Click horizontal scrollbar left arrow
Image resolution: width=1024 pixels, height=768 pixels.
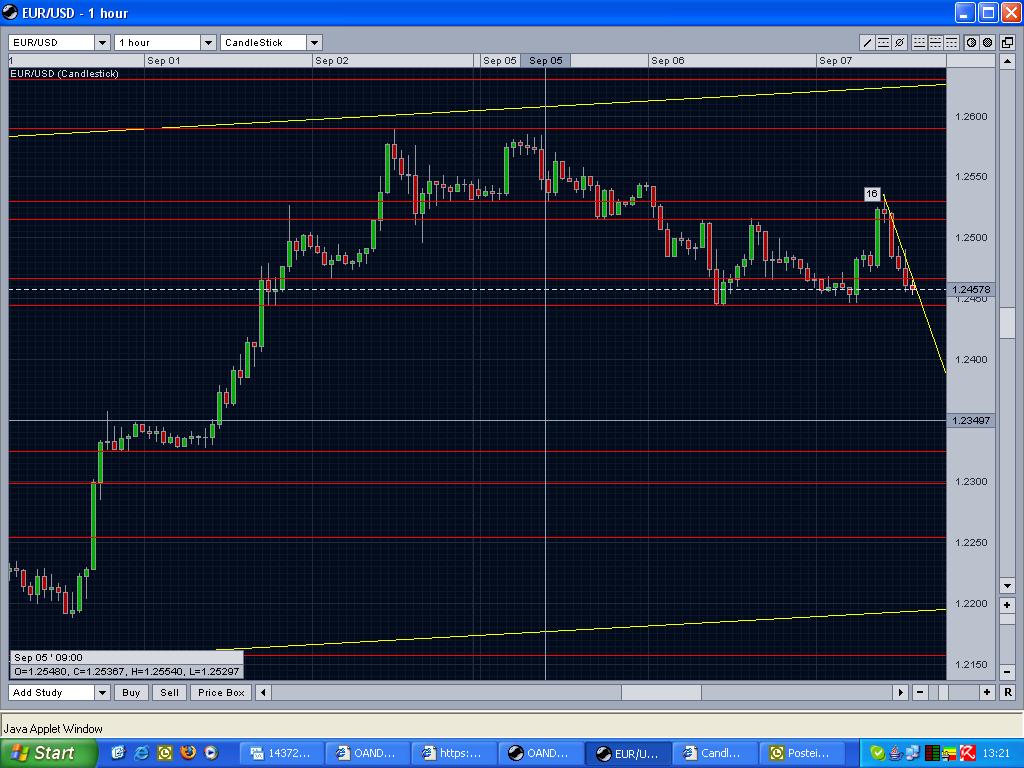[x=263, y=692]
